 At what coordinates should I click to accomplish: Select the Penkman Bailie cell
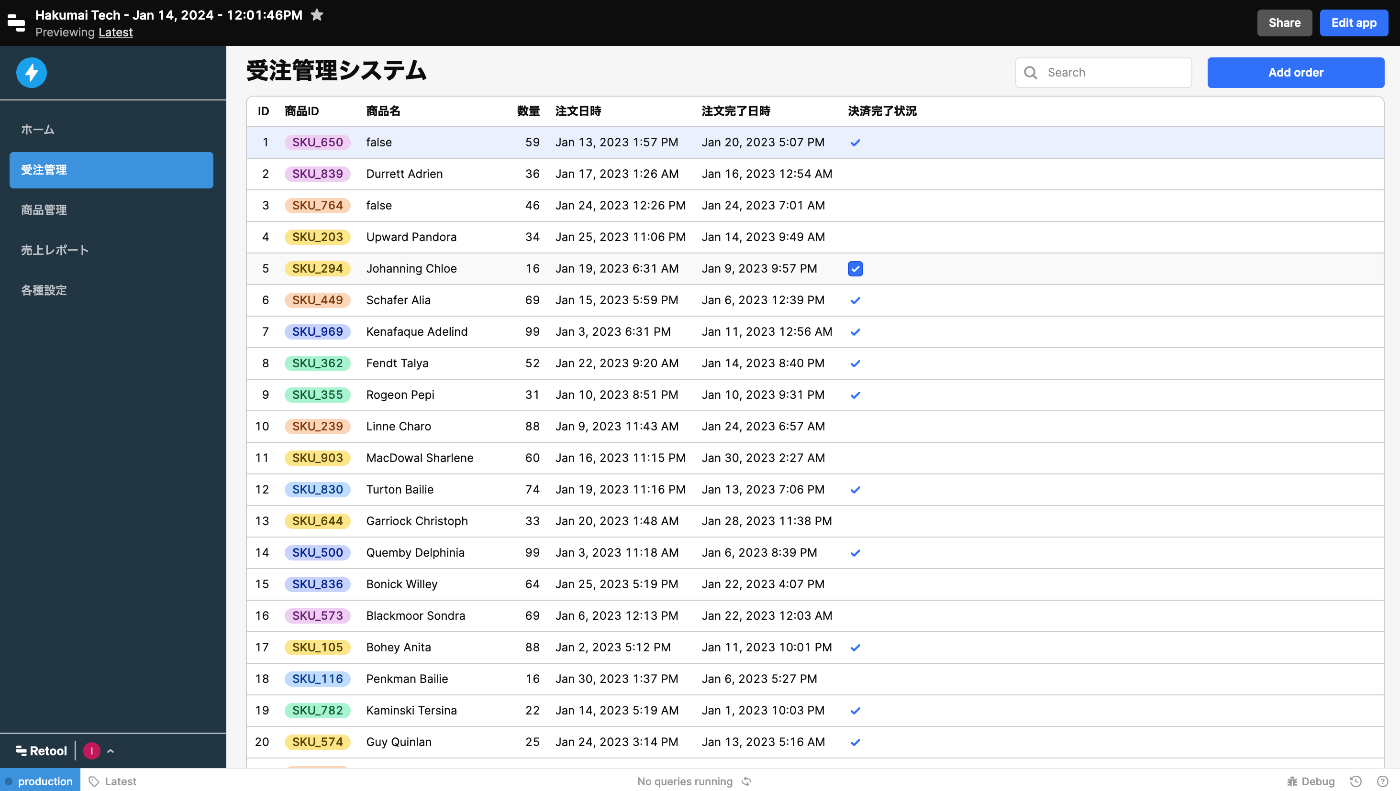click(x=407, y=678)
